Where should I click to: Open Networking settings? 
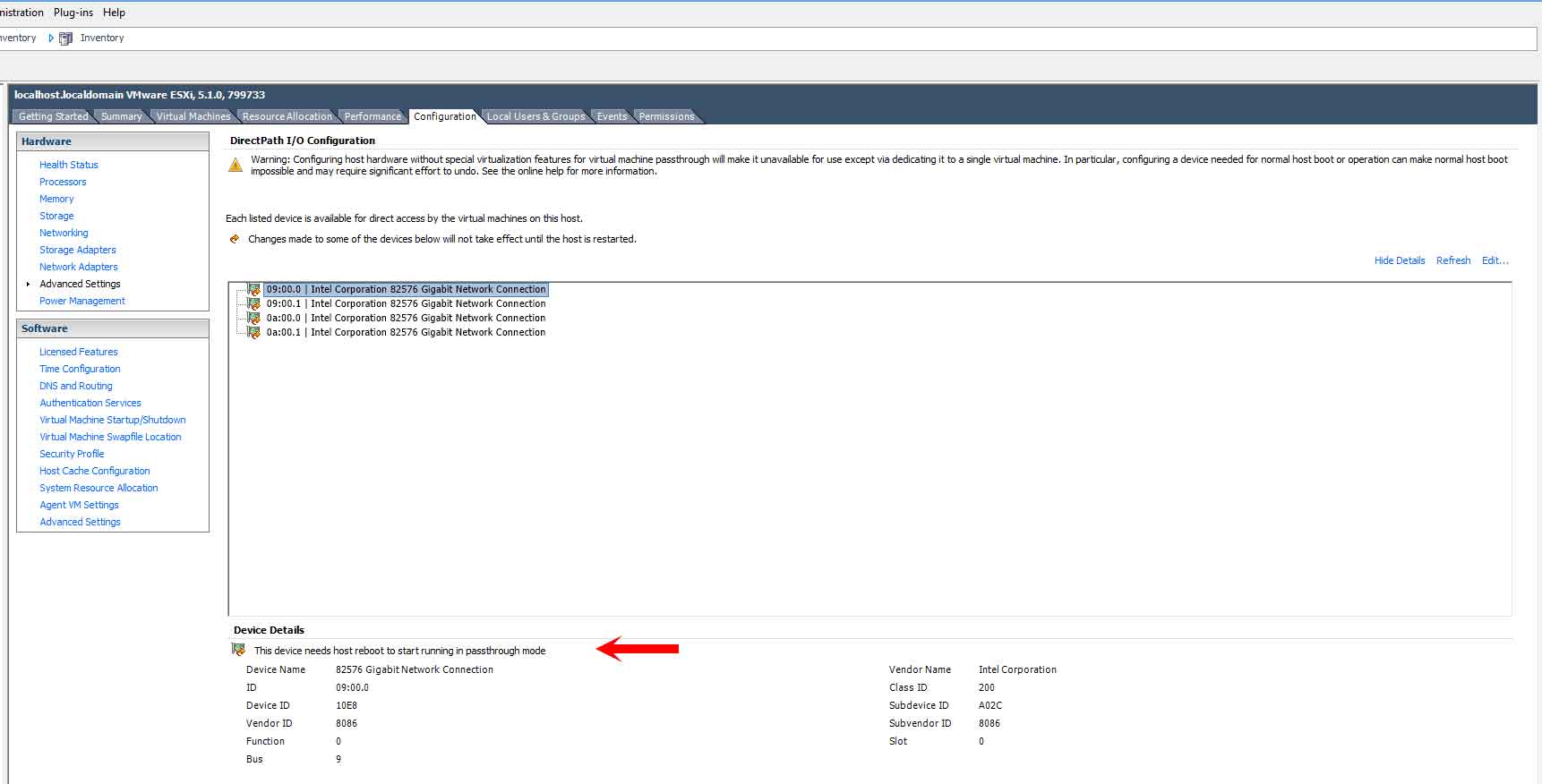coord(64,233)
